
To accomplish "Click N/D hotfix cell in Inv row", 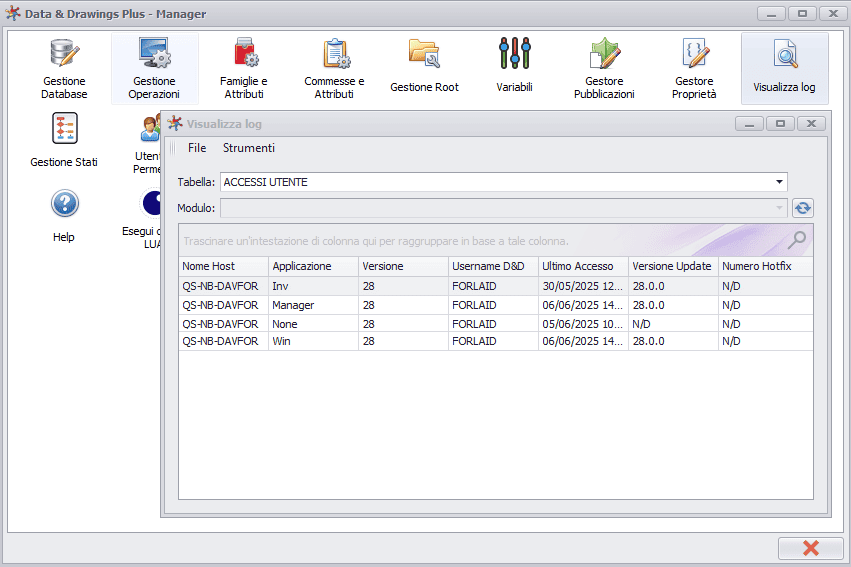I will (x=766, y=286).
